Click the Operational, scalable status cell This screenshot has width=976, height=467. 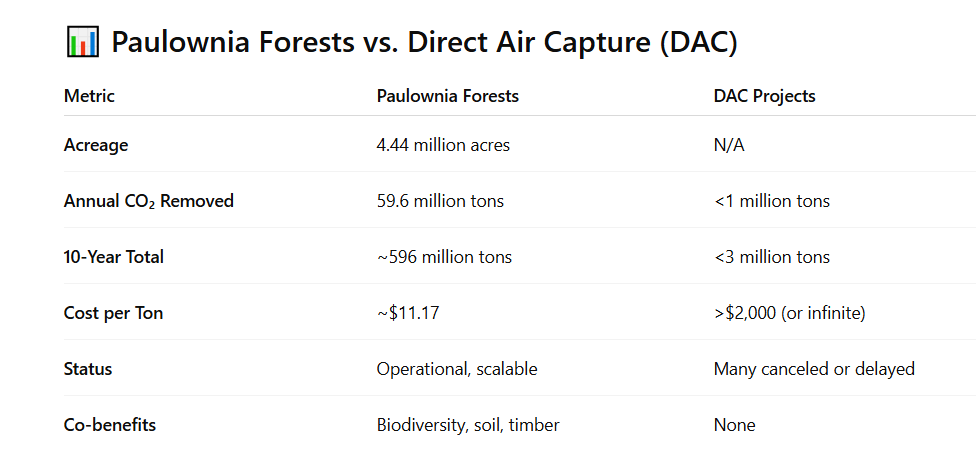[457, 369]
